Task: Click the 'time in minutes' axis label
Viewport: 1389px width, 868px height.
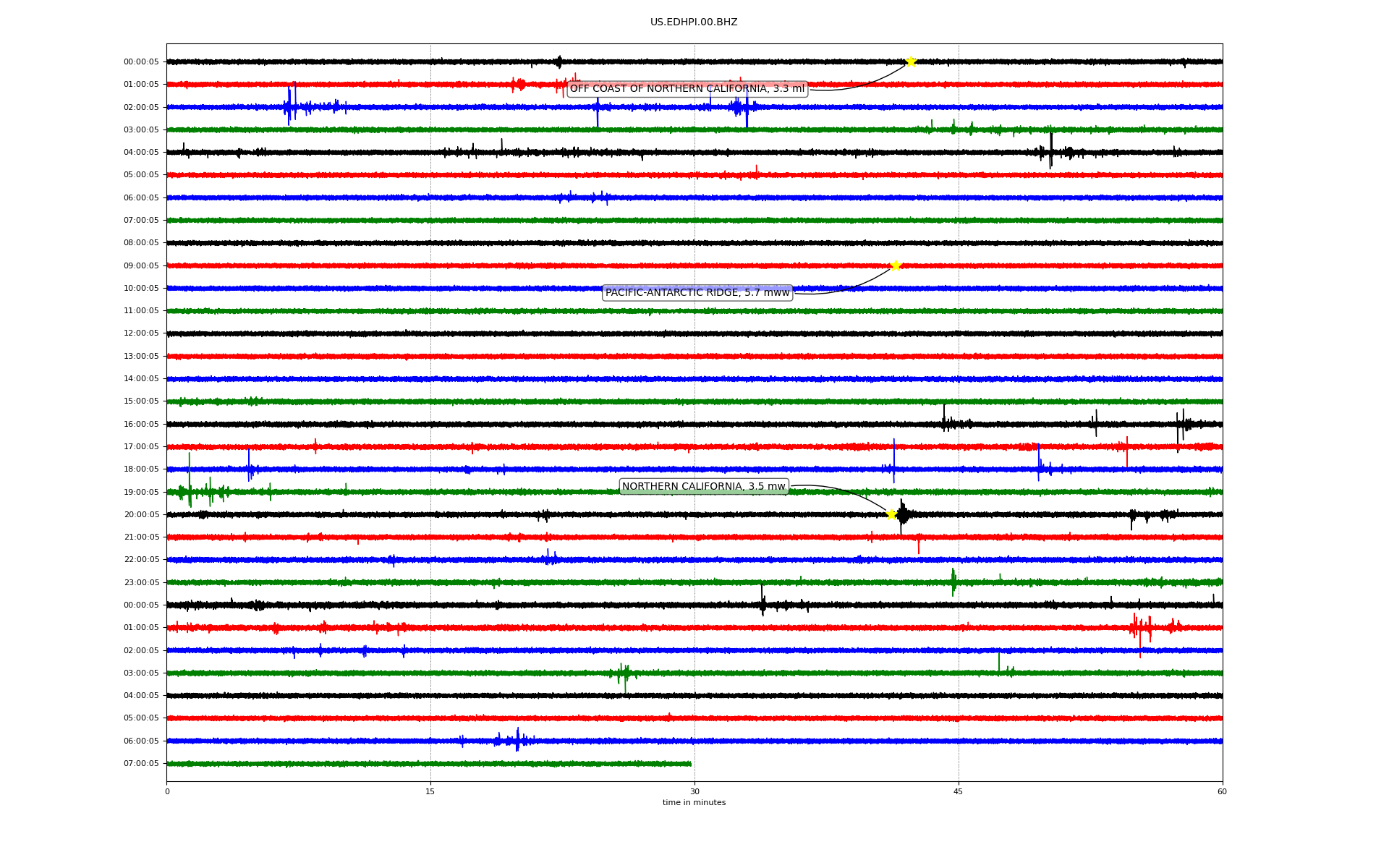Action: pos(694,803)
